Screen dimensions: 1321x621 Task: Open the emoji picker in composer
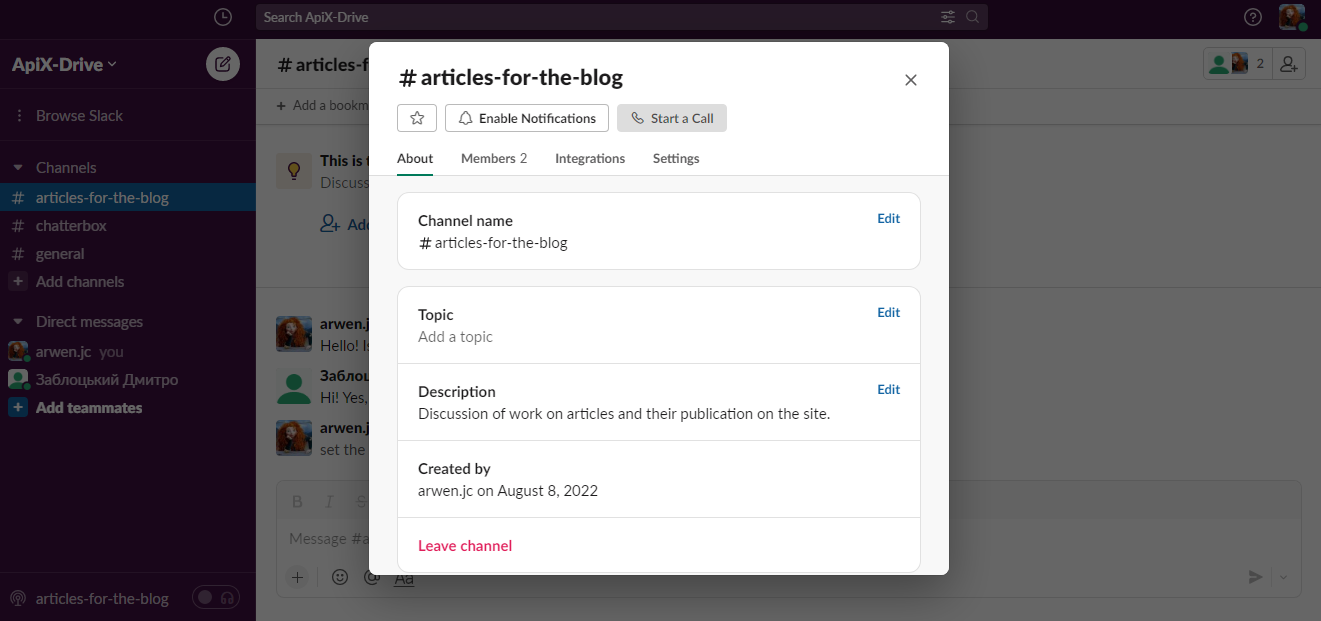tap(340, 577)
